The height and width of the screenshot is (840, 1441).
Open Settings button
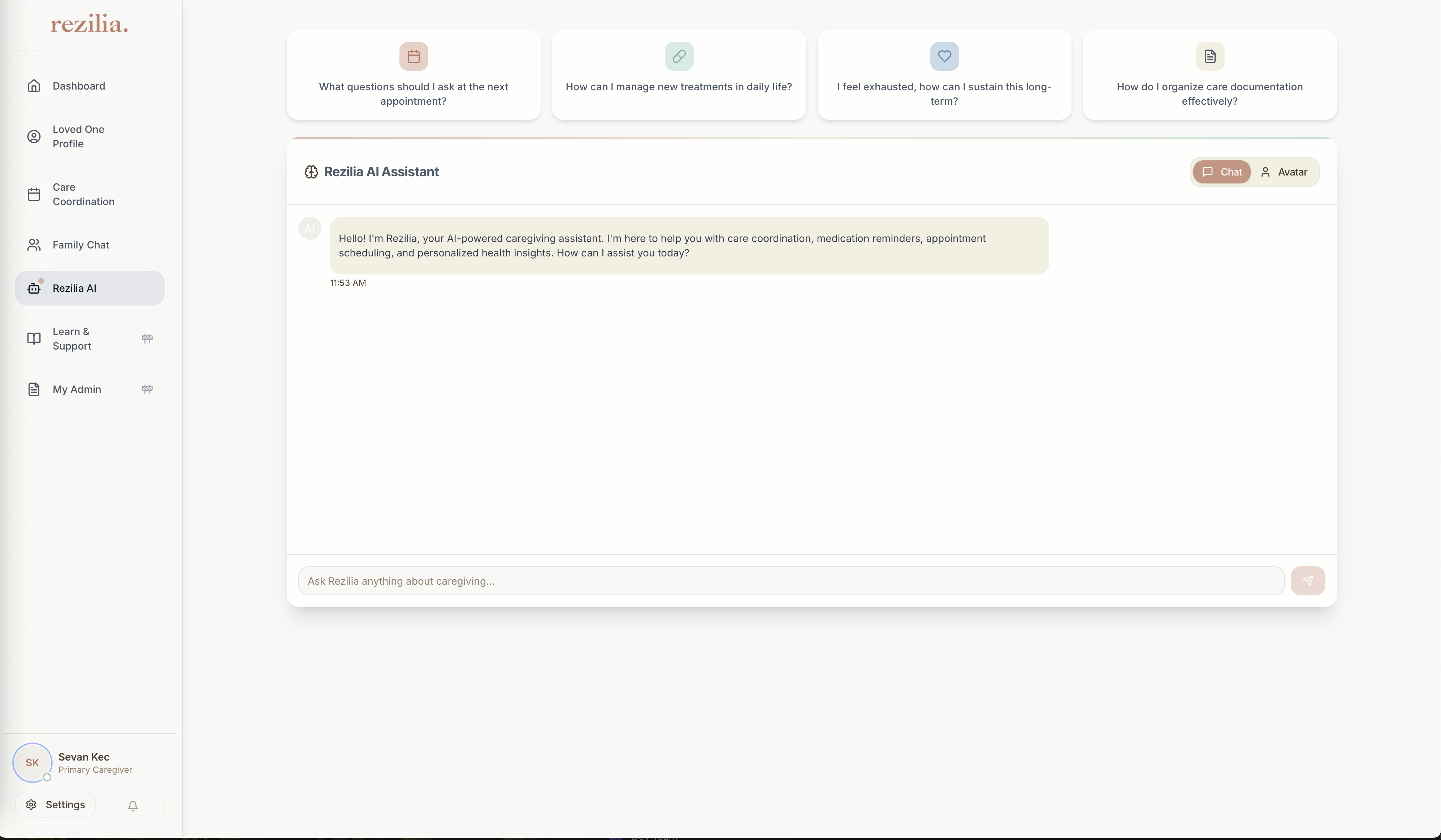pyautogui.click(x=56, y=805)
